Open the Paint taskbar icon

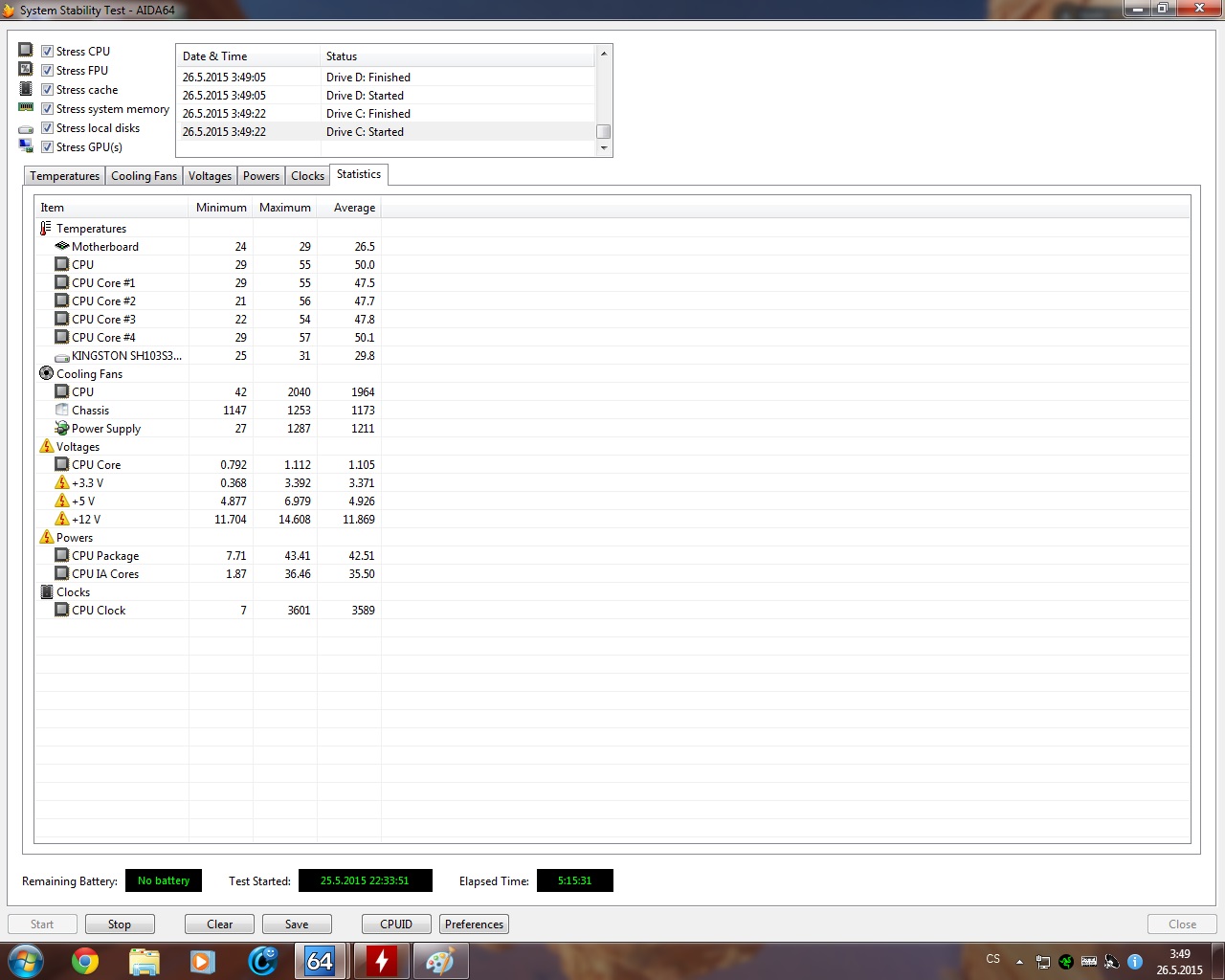click(x=439, y=960)
